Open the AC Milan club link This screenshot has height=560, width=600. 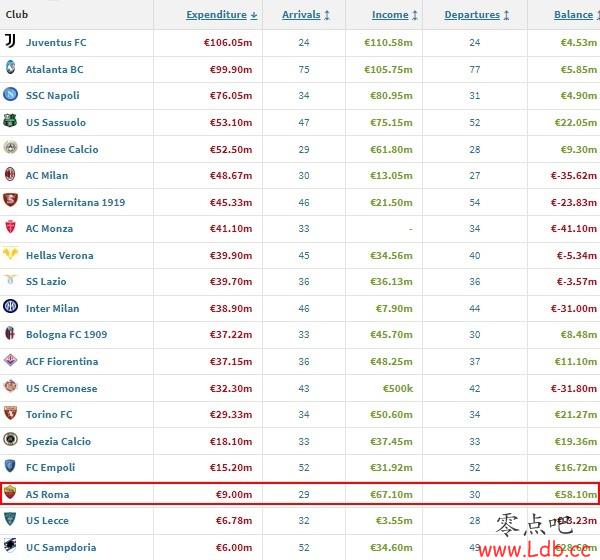point(47,176)
